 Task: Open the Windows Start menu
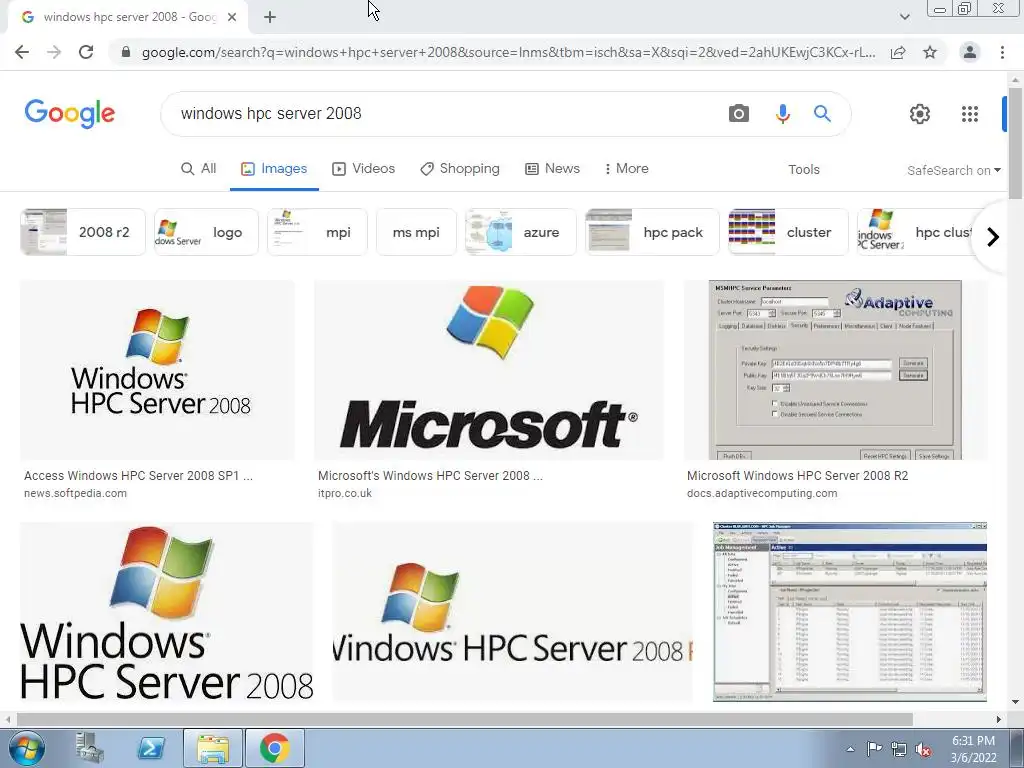26,748
